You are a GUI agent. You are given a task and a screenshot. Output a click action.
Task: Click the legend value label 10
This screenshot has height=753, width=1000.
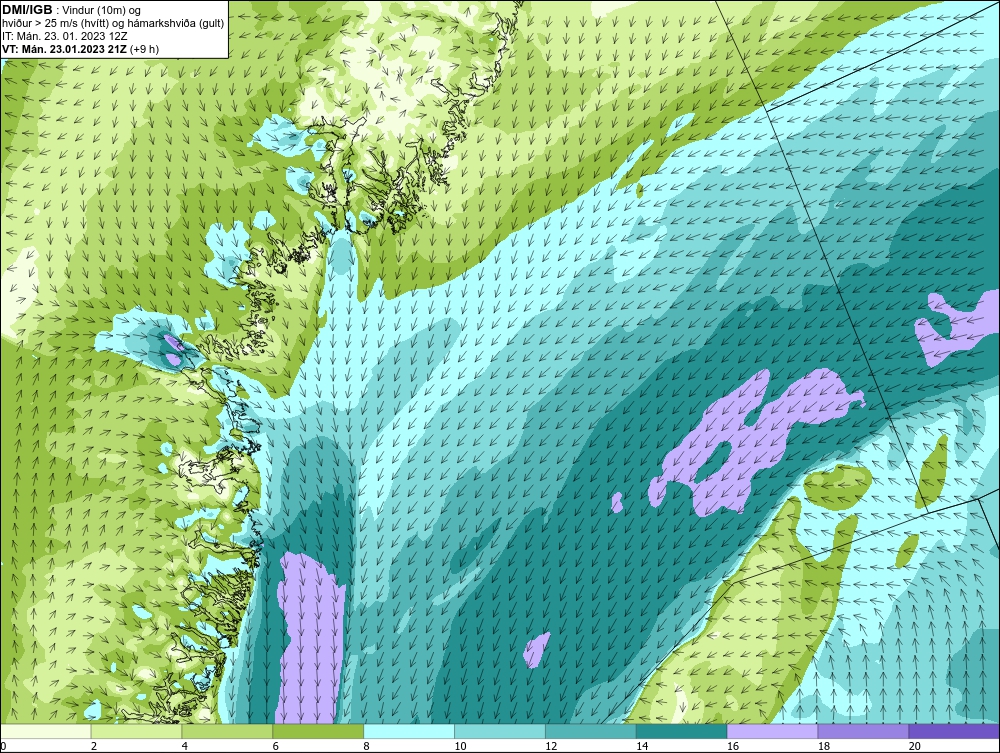click(x=460, y=746)
